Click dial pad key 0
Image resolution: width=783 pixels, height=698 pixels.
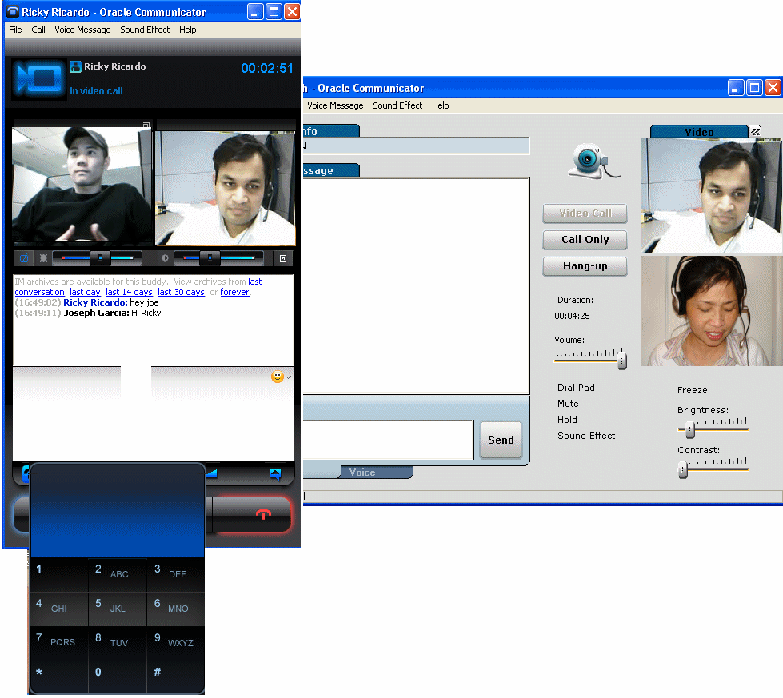(x=117, y=674)
